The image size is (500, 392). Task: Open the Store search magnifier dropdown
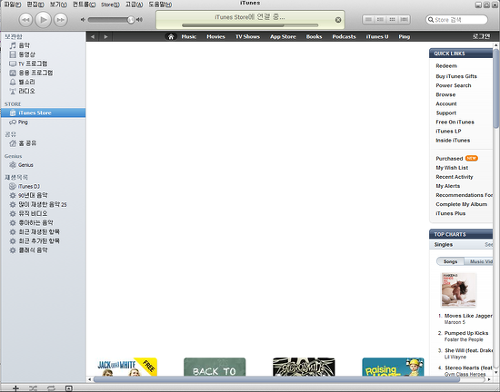[431, 20]
